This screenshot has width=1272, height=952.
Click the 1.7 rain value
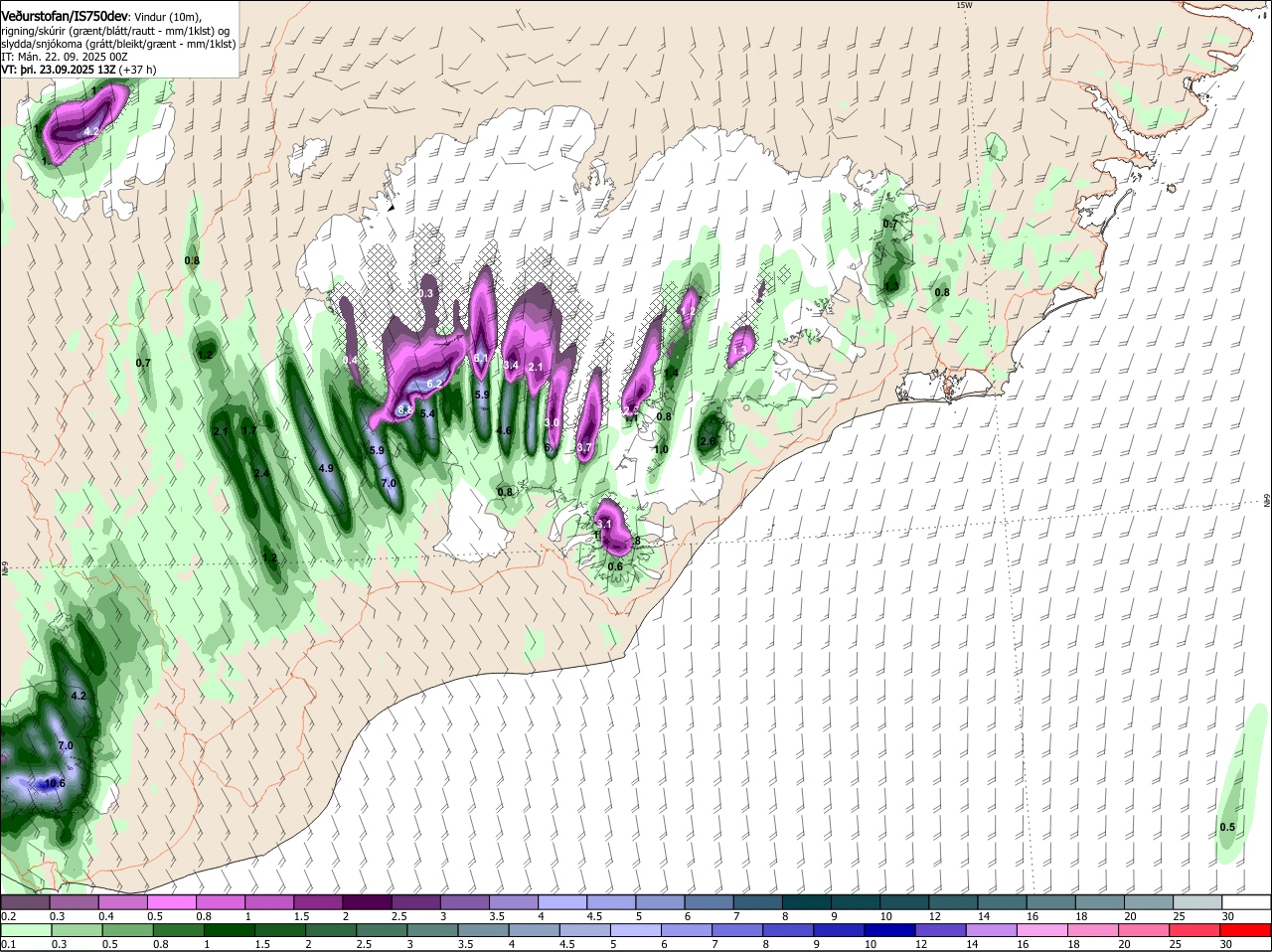pos(249,431)
